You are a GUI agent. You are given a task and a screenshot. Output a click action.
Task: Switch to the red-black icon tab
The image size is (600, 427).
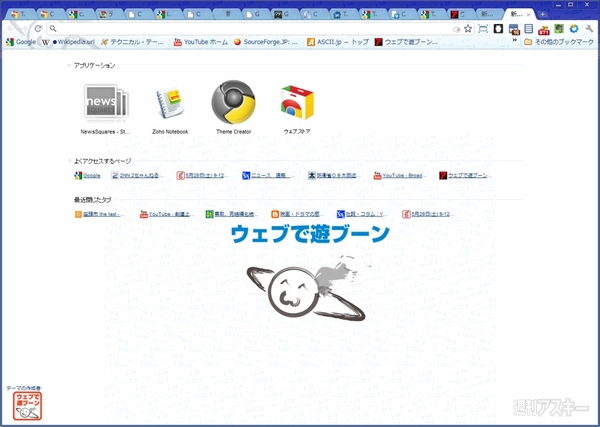point(460,15)
